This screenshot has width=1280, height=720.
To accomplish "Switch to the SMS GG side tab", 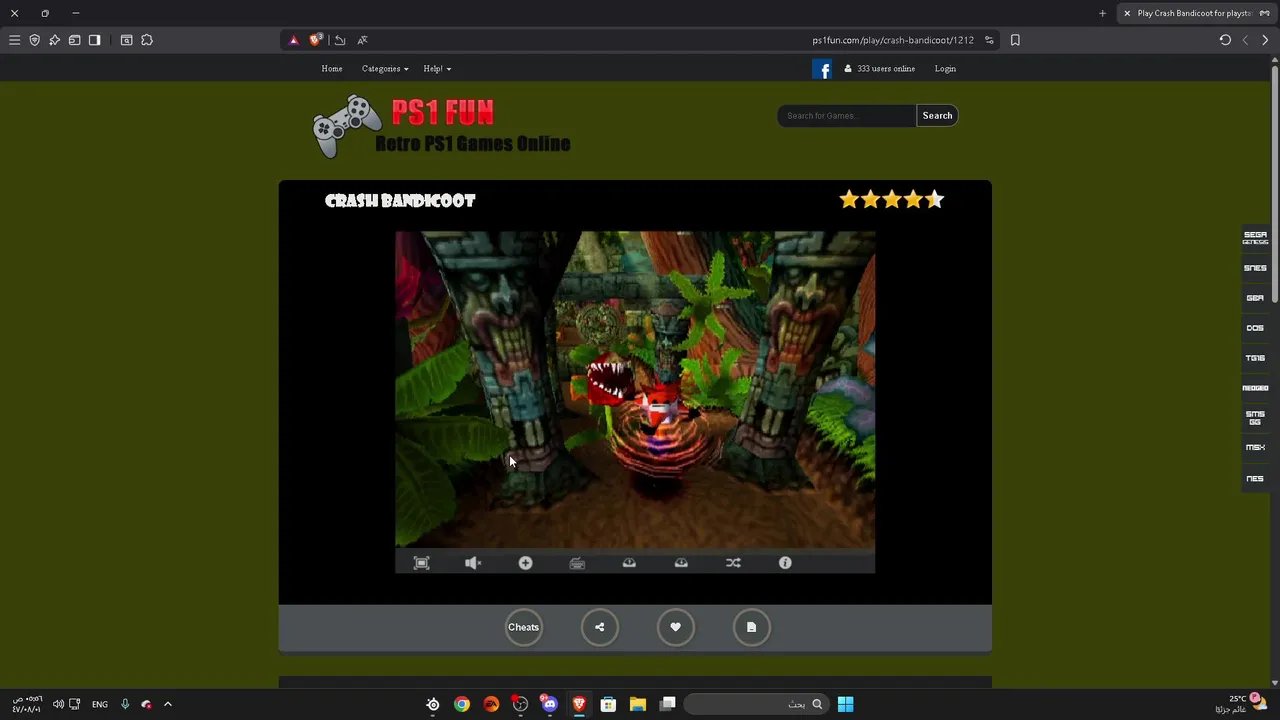I will pos(1255,418).
